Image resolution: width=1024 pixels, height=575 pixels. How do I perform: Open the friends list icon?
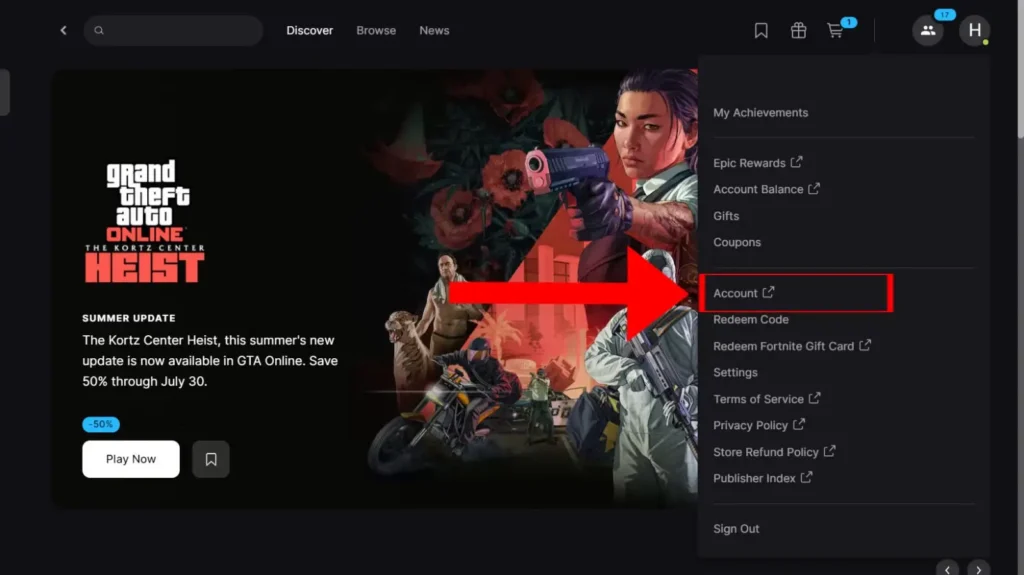(928, 30)
